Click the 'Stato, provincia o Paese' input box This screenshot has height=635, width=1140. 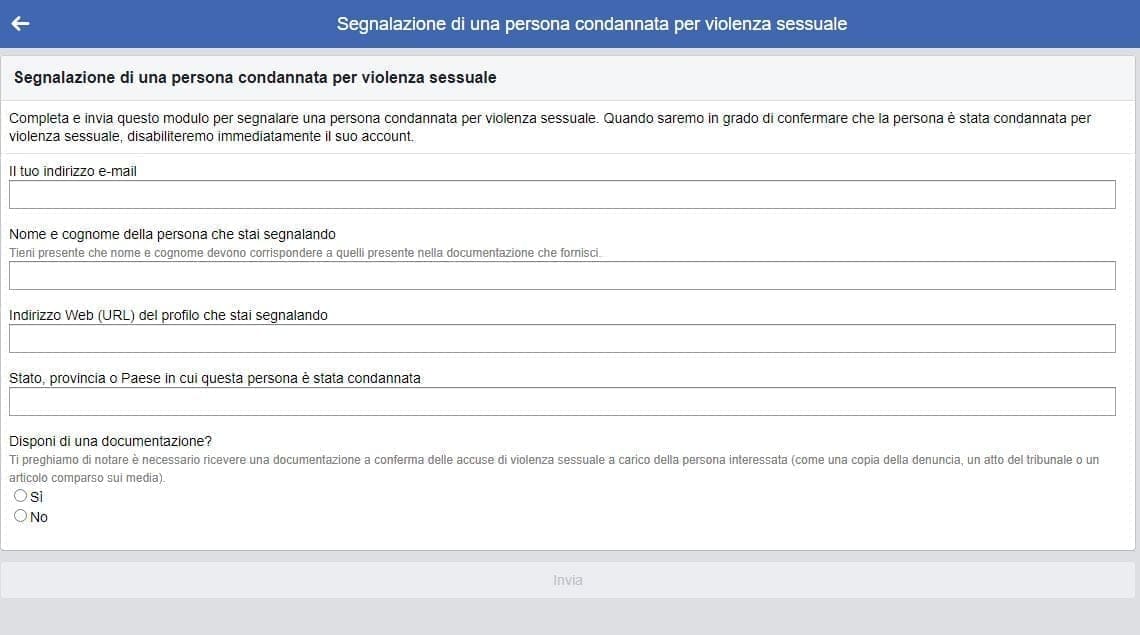(x=562, y=402)
